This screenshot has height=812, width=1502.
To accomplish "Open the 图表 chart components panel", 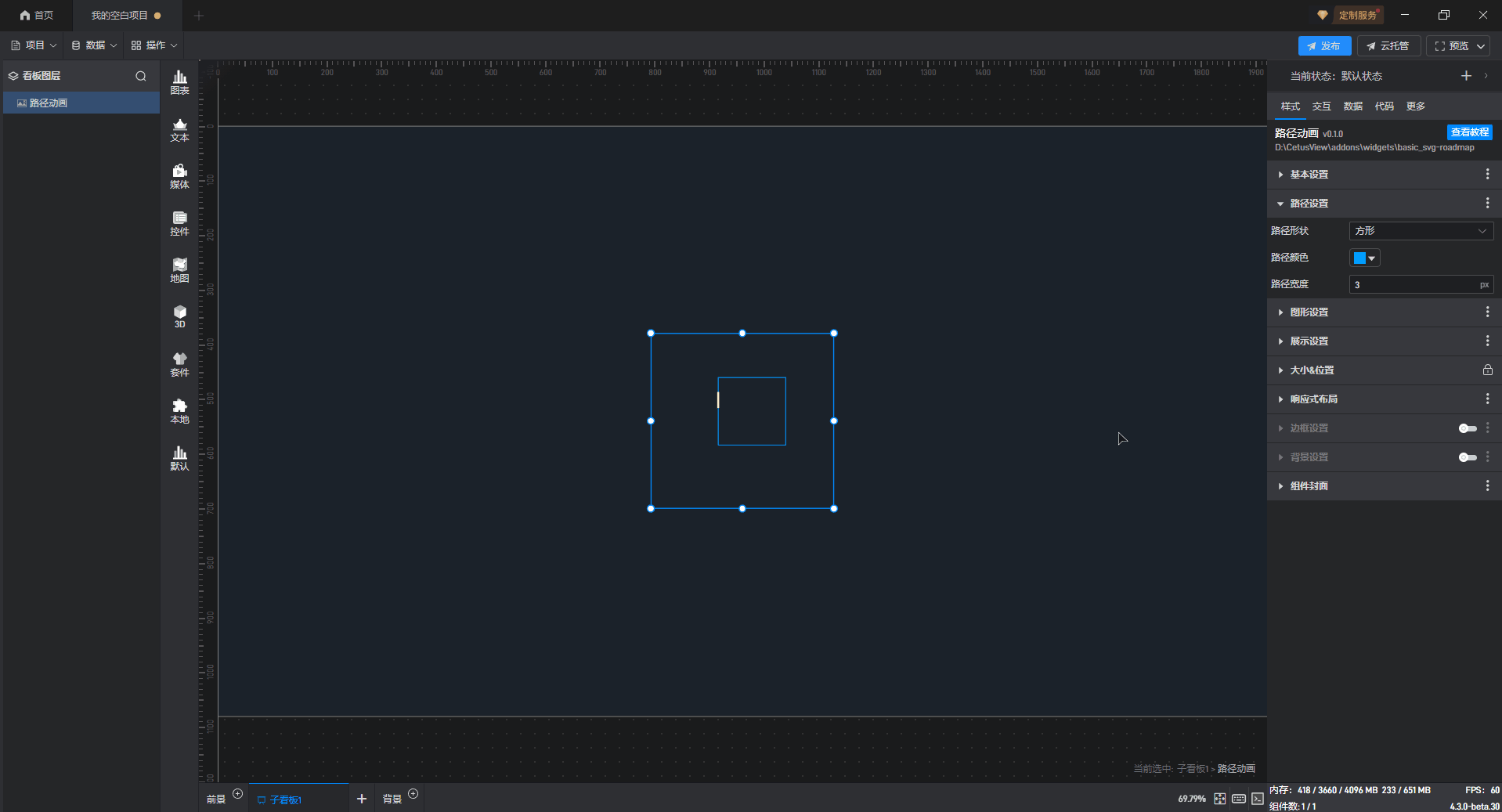I will (179, 82).
